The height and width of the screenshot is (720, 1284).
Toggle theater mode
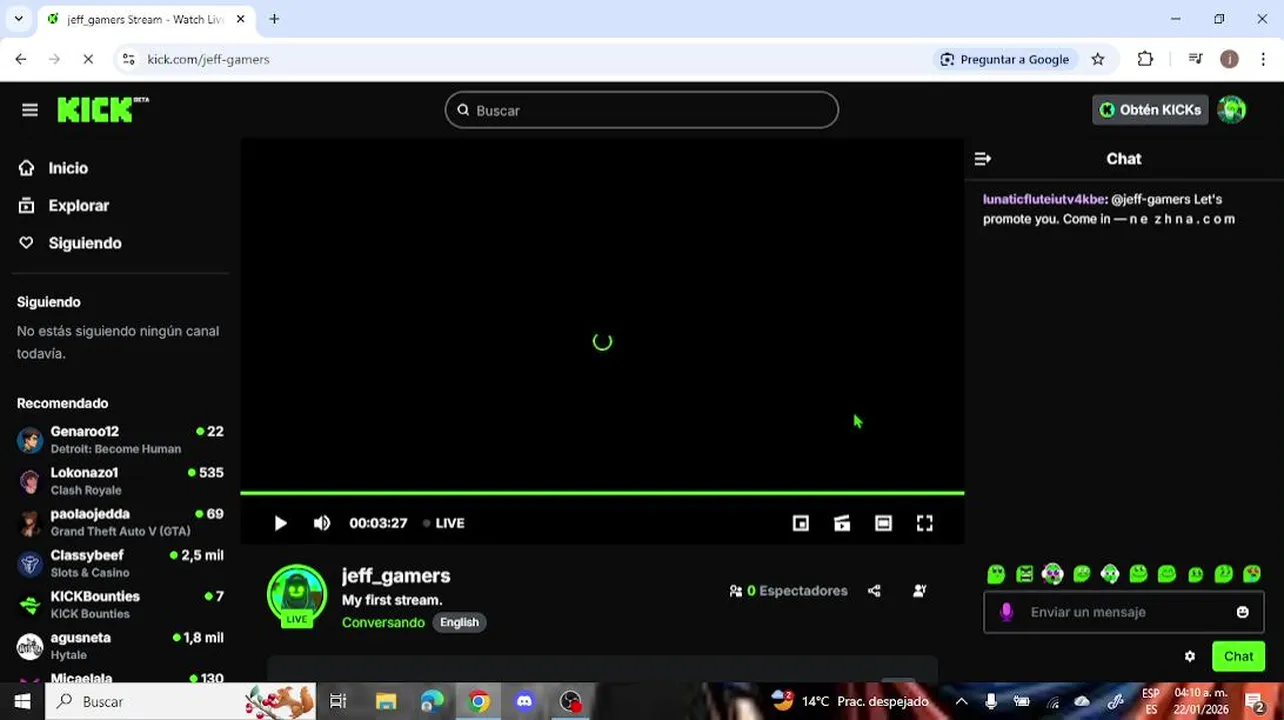(x=883, y=523)
